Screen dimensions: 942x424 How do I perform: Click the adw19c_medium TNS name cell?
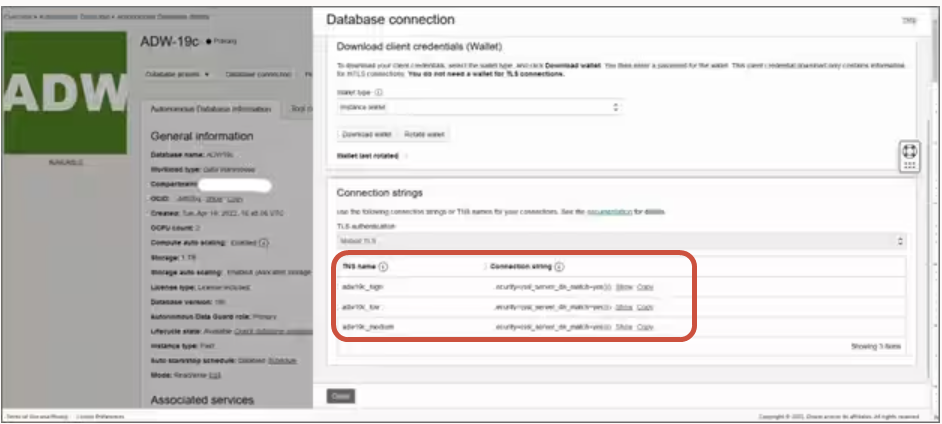point(368,327)
